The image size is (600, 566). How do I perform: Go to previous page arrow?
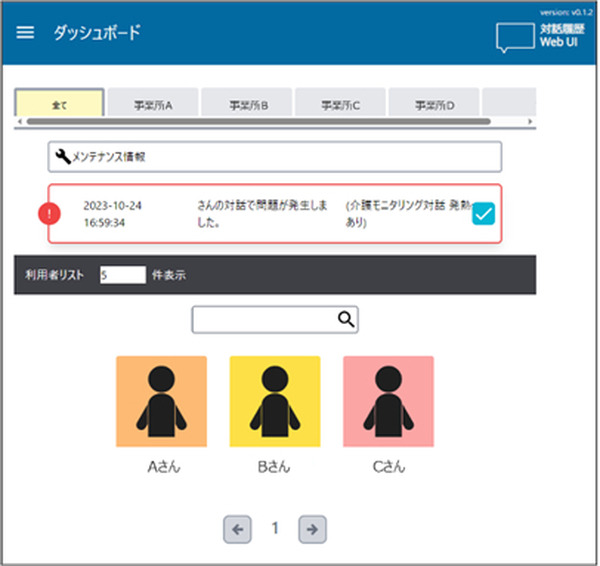(237, 529)
